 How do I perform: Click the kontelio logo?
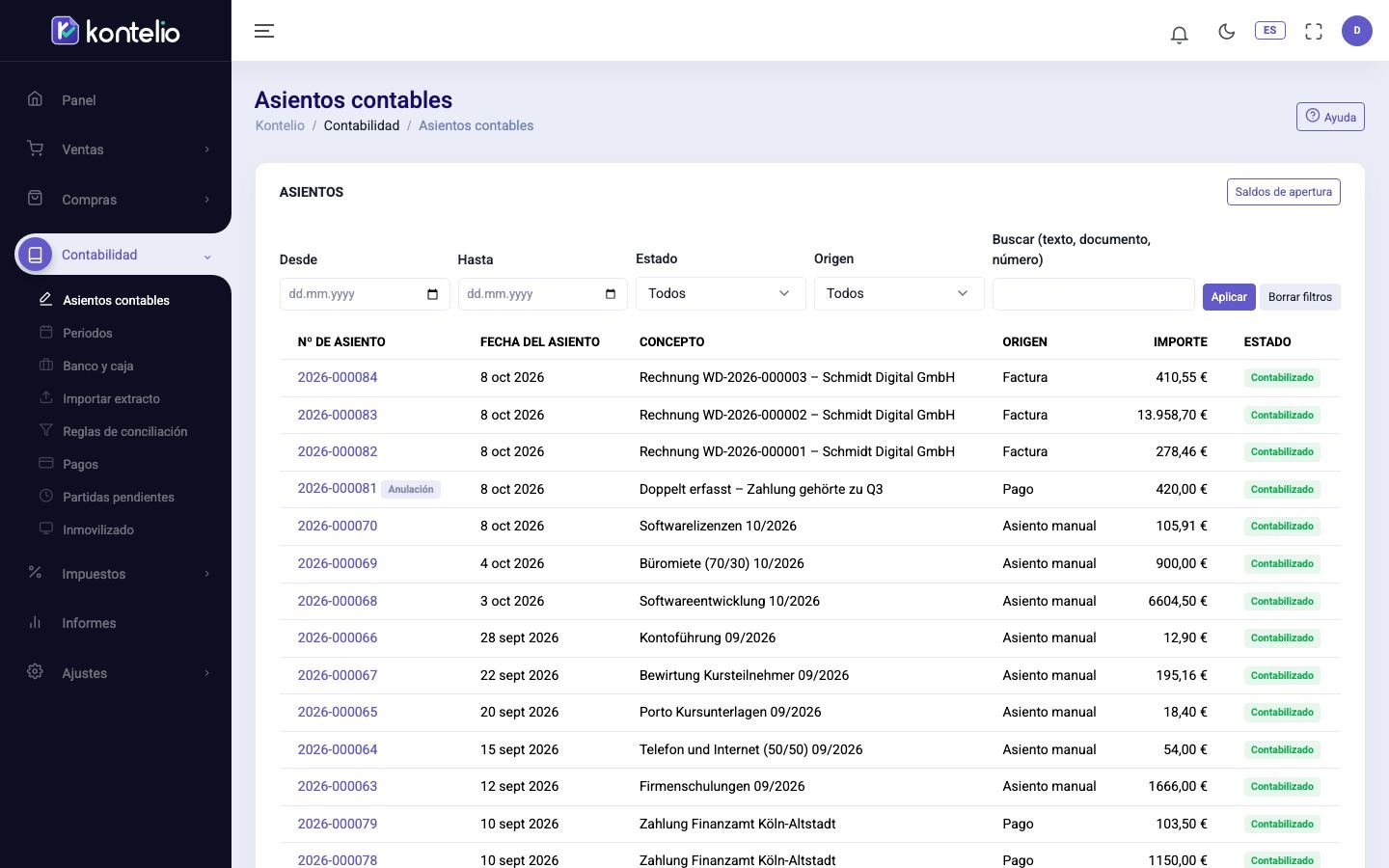point(116,31)
